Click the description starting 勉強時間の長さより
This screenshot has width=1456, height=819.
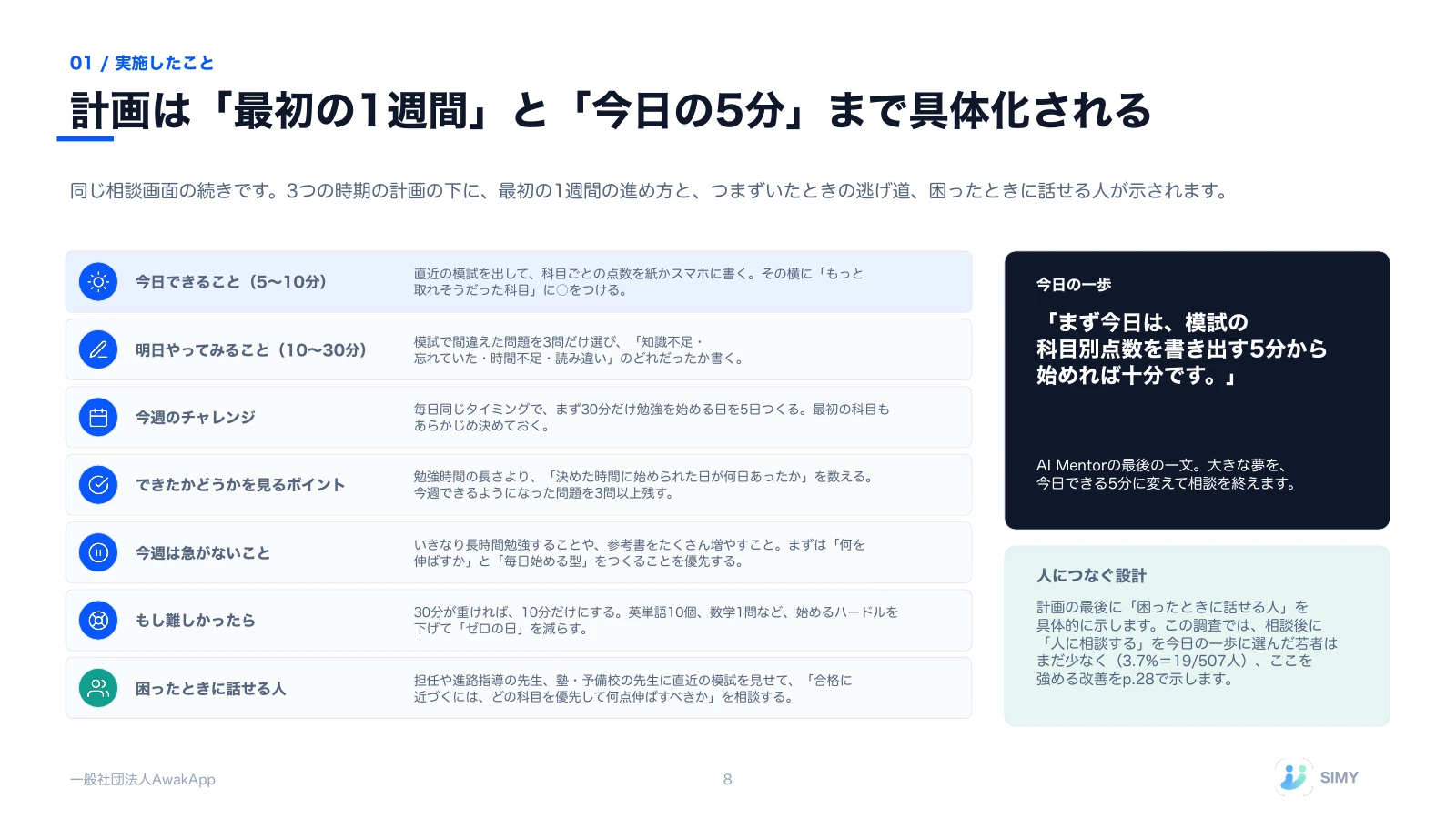point(644,485)
